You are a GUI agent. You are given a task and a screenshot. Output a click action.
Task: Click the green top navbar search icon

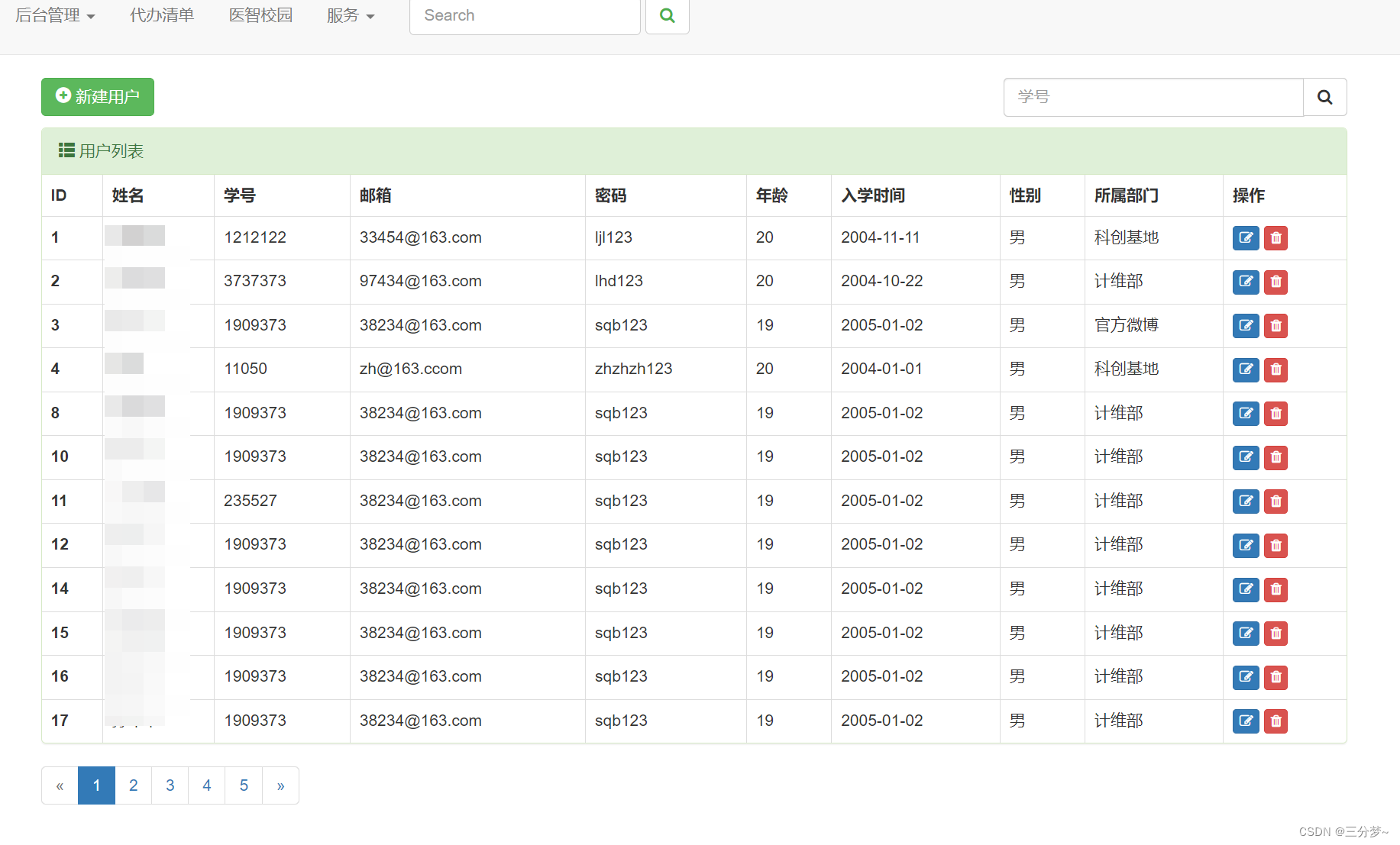pos(667,16)
